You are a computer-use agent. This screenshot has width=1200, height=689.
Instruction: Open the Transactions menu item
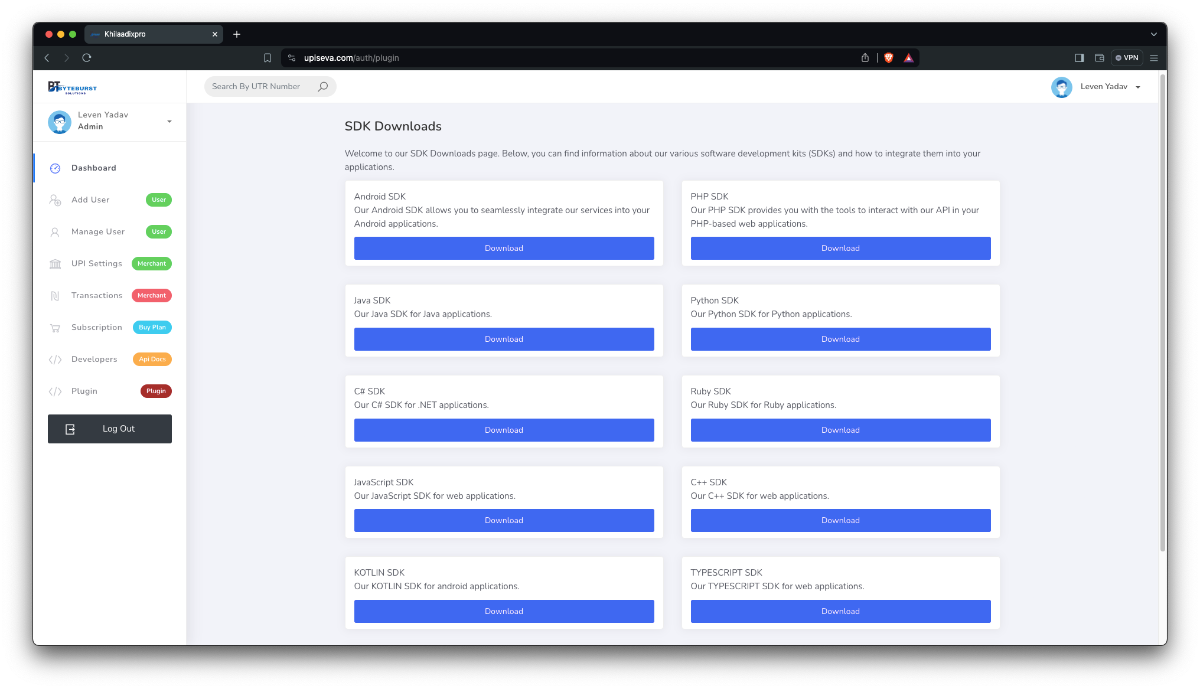pos(96,295)
